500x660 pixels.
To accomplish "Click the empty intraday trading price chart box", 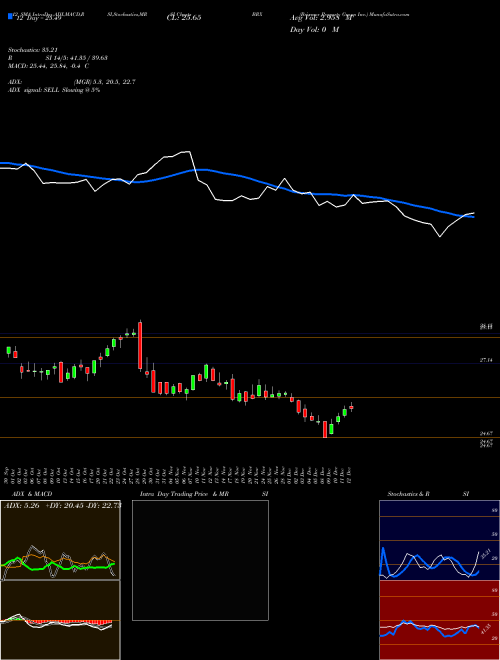I will (200, 560).
